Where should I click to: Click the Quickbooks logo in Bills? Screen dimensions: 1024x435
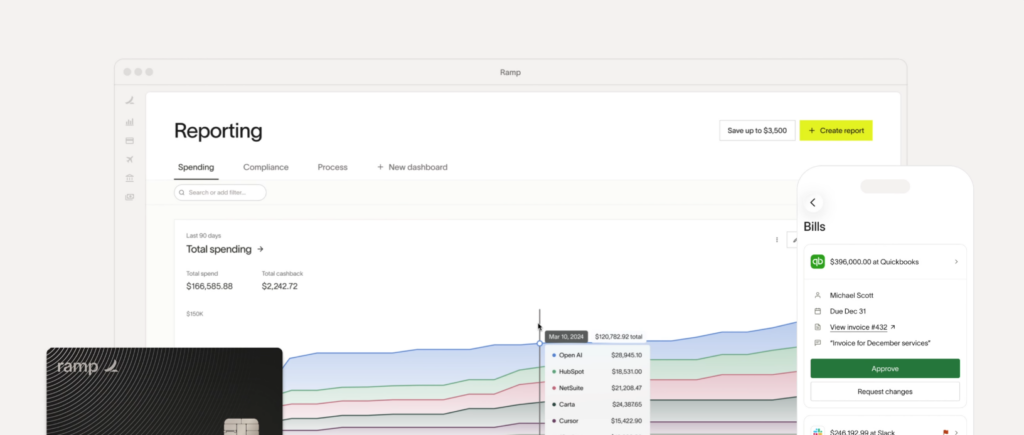coord(818,261)
